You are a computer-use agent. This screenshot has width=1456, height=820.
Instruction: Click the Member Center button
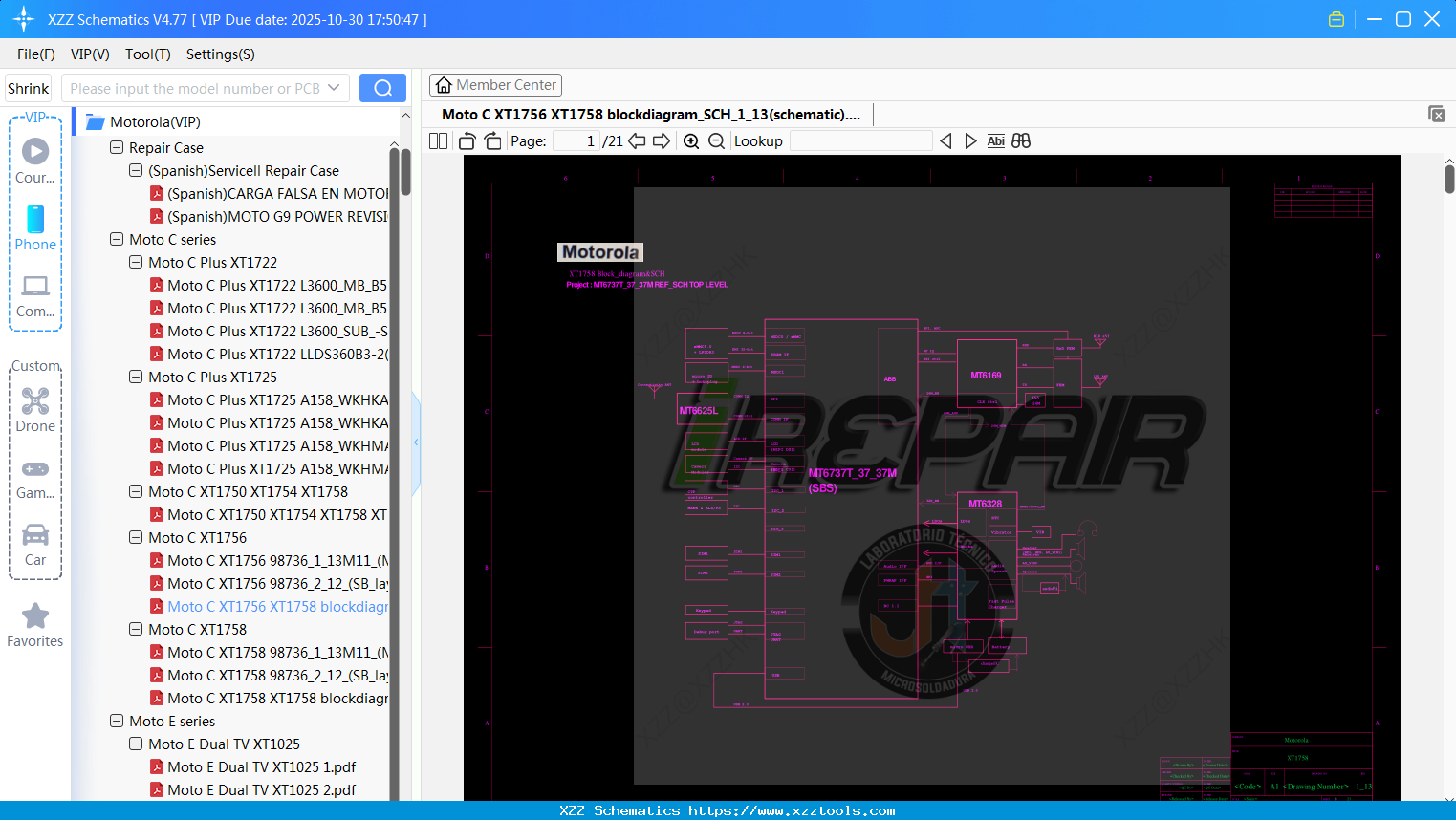[x=495, y=85]
